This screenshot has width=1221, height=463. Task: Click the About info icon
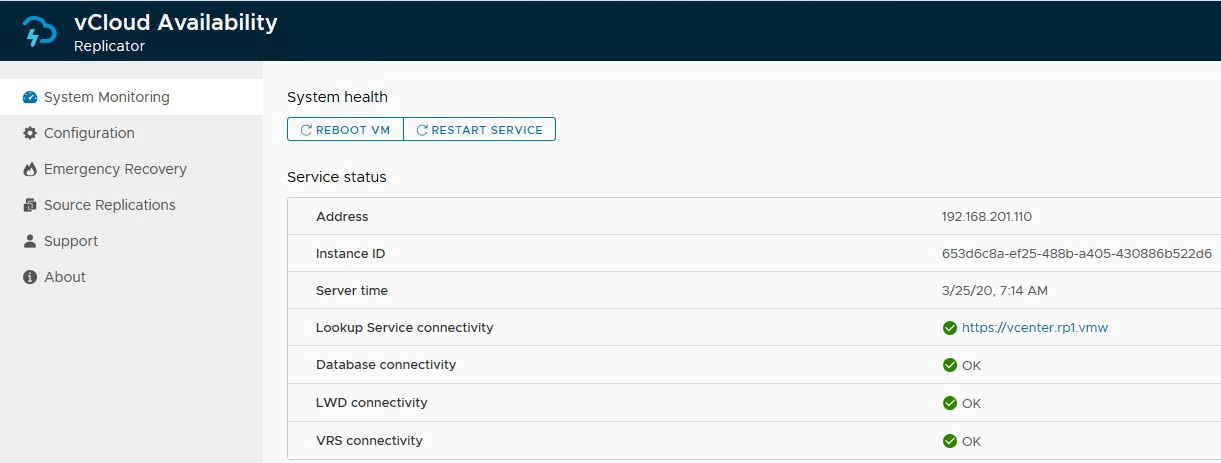point(30,277)
